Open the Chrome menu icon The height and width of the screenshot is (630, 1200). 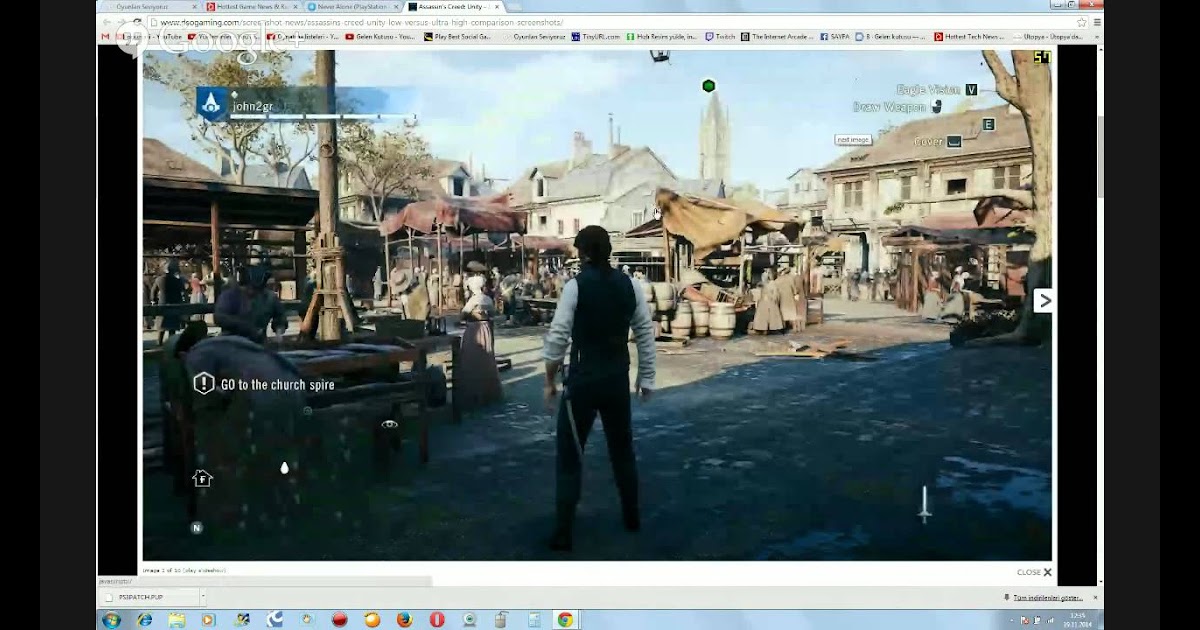click(1097, 22)
